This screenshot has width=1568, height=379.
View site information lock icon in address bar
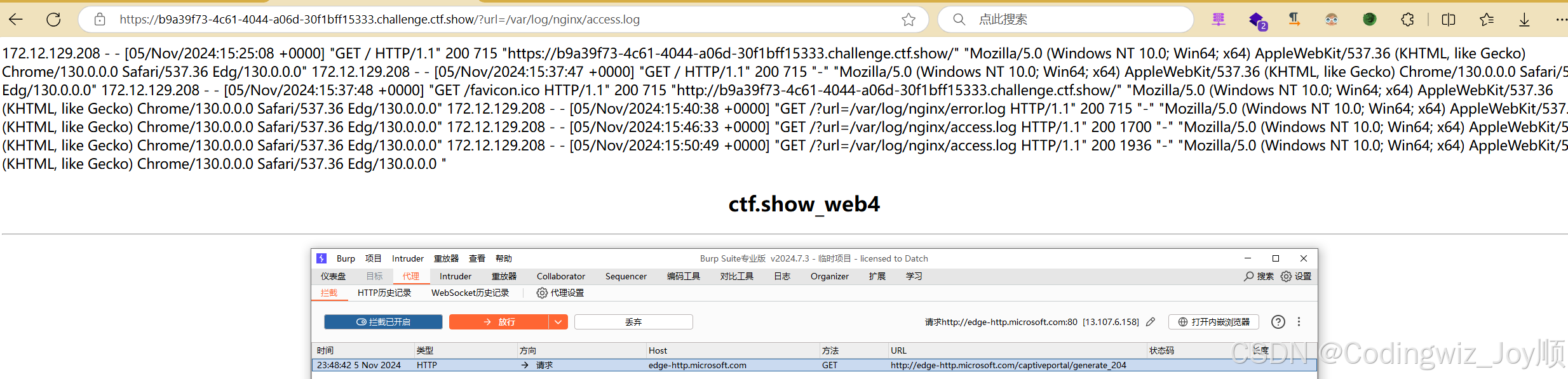pos(100,20)
